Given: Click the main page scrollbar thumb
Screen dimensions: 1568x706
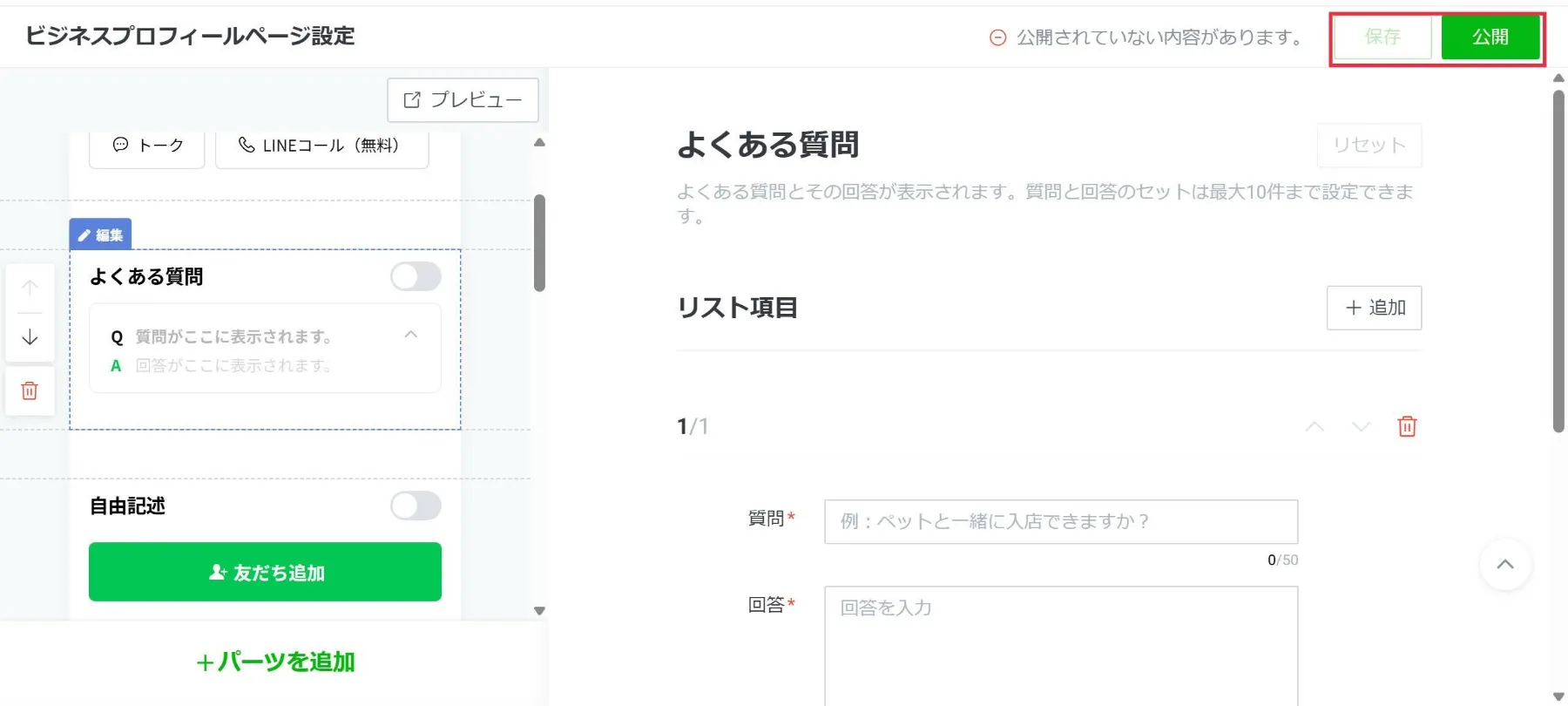Looking at the screenshot, I should tap(1558, 261).
